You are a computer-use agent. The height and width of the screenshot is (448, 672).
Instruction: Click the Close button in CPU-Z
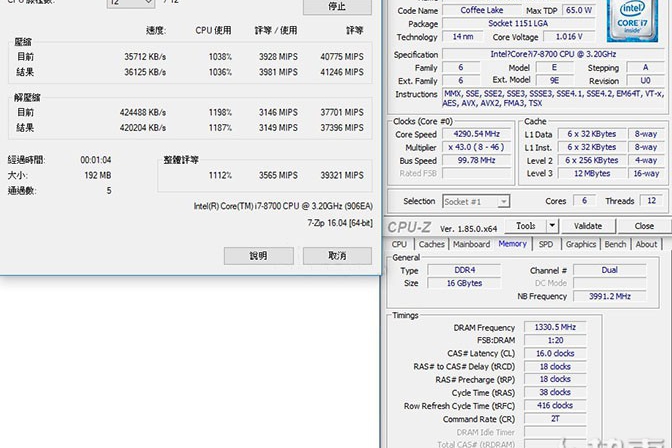pos(644,226)
